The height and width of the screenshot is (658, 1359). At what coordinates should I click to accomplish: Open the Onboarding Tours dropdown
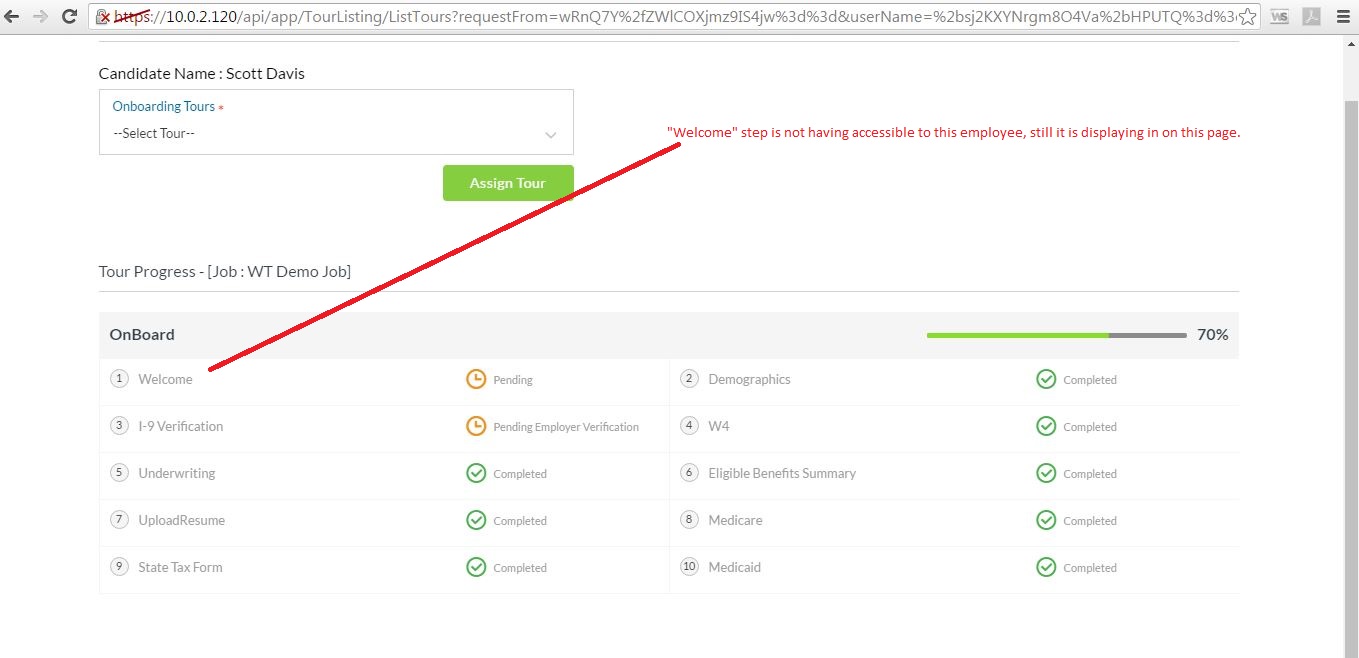pos(335,133)
